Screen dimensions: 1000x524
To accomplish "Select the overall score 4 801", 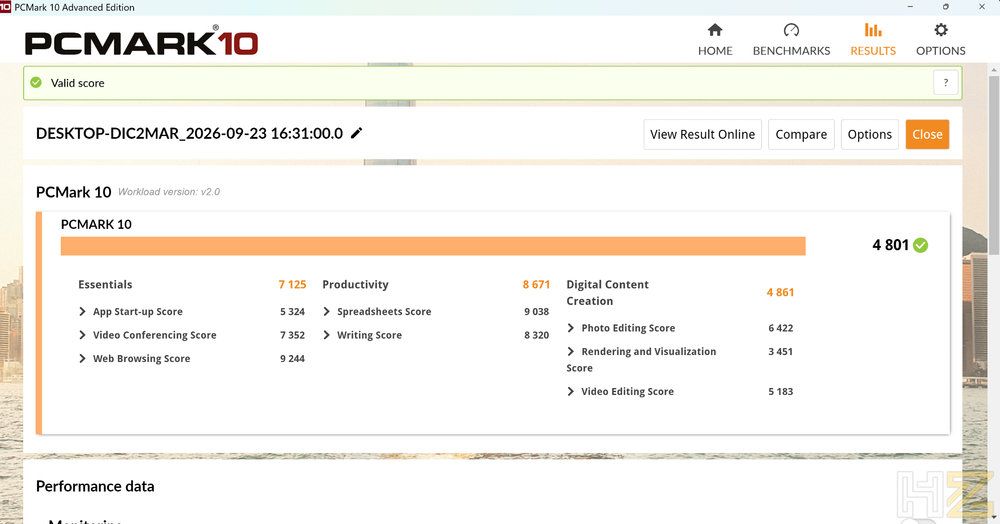I will click(890, 245).
